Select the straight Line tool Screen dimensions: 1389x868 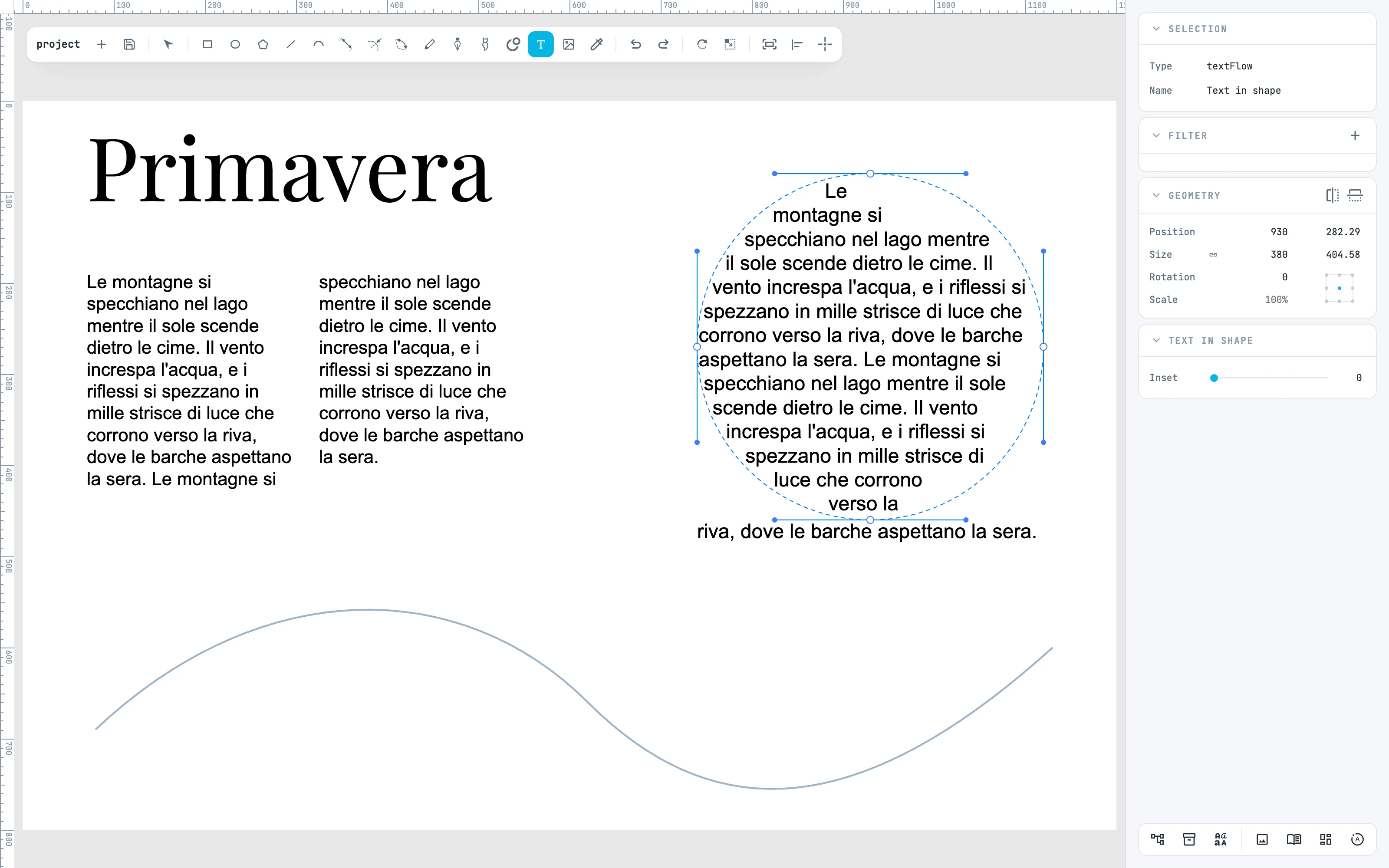coord(290,44)
